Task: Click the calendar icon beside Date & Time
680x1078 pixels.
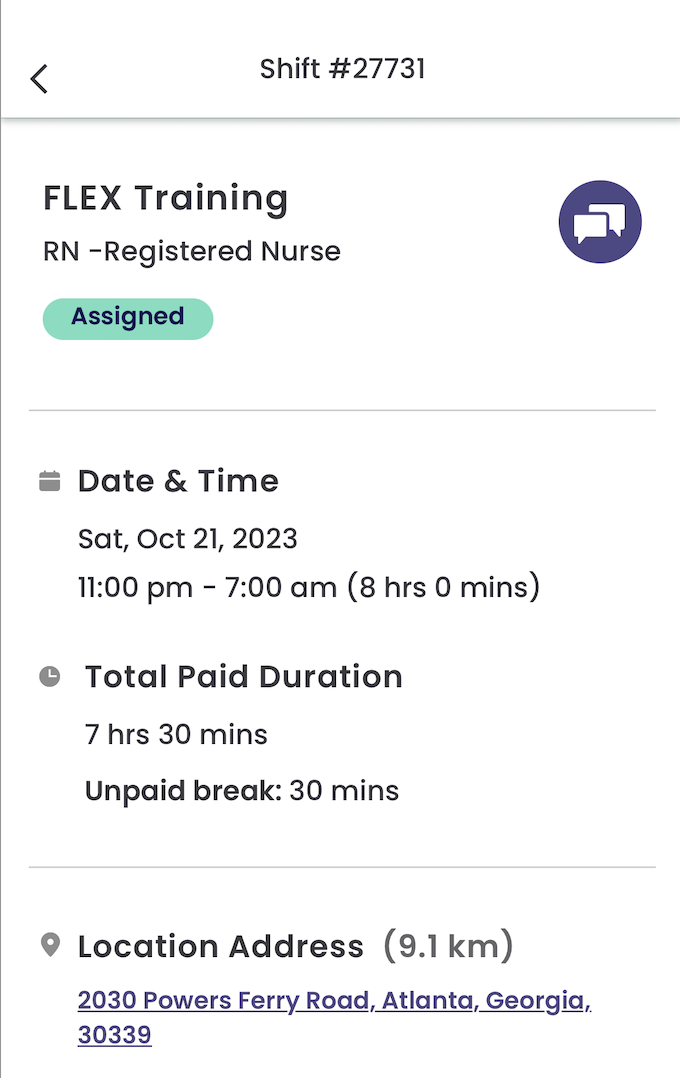Action: tap(50, 481)
